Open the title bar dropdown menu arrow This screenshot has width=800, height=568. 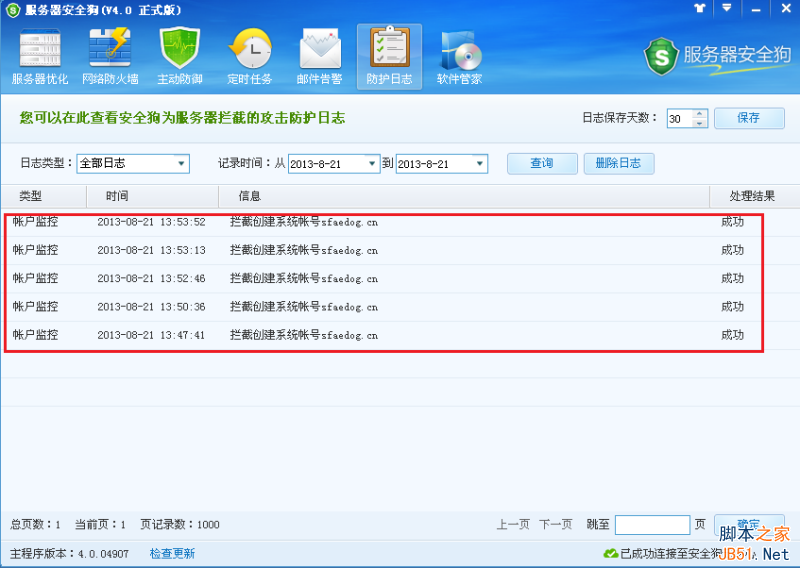pyautogui.click(x=727, y=8)
